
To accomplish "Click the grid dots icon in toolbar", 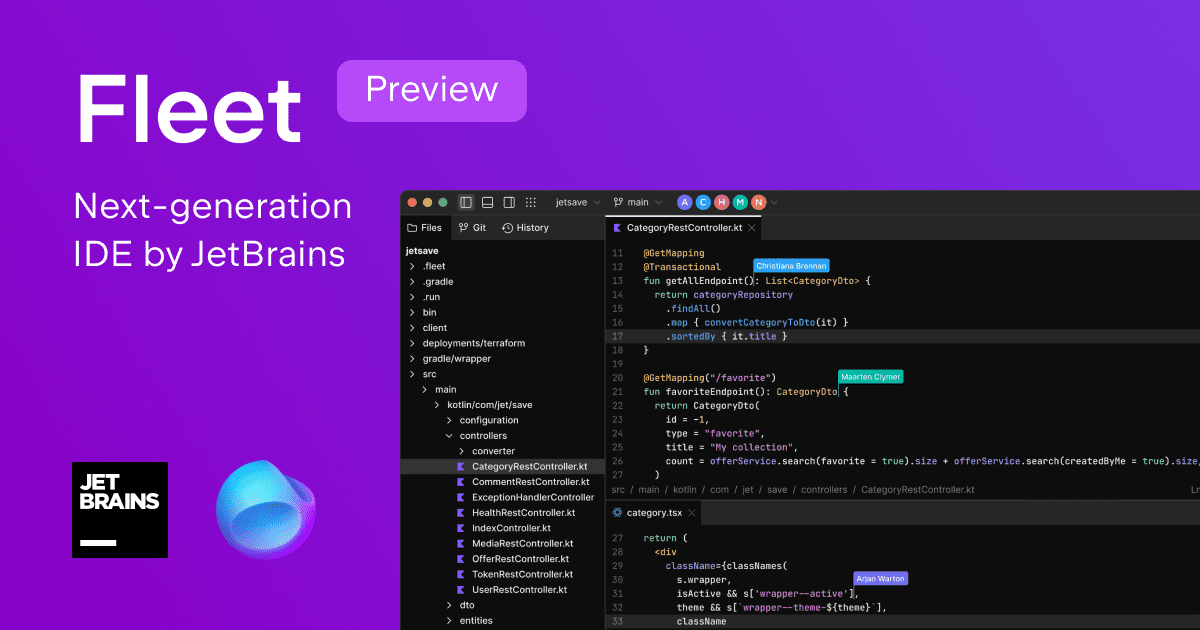I will [531, 202].
